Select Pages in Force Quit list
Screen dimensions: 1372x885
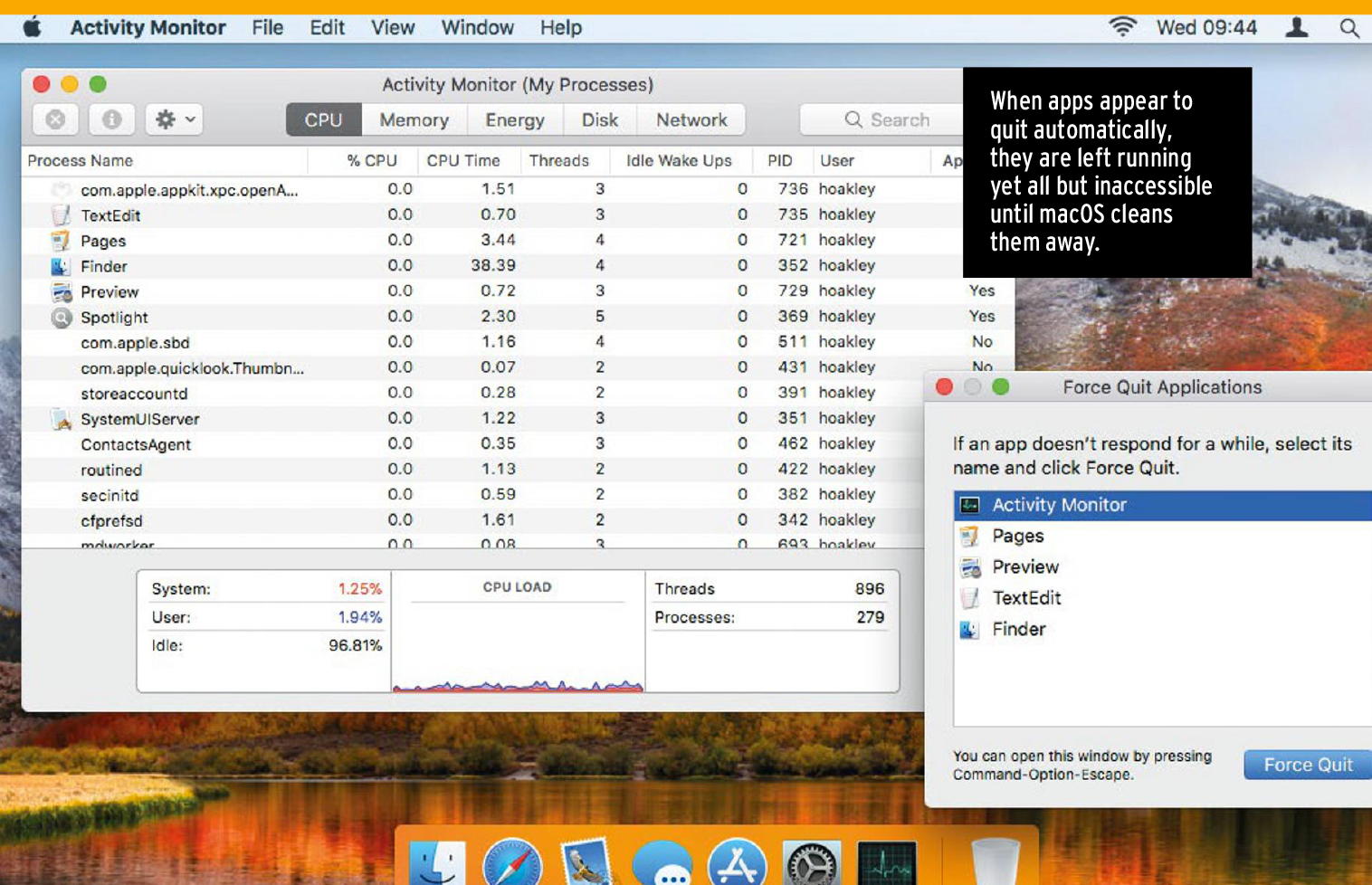tap(1163, 536)
